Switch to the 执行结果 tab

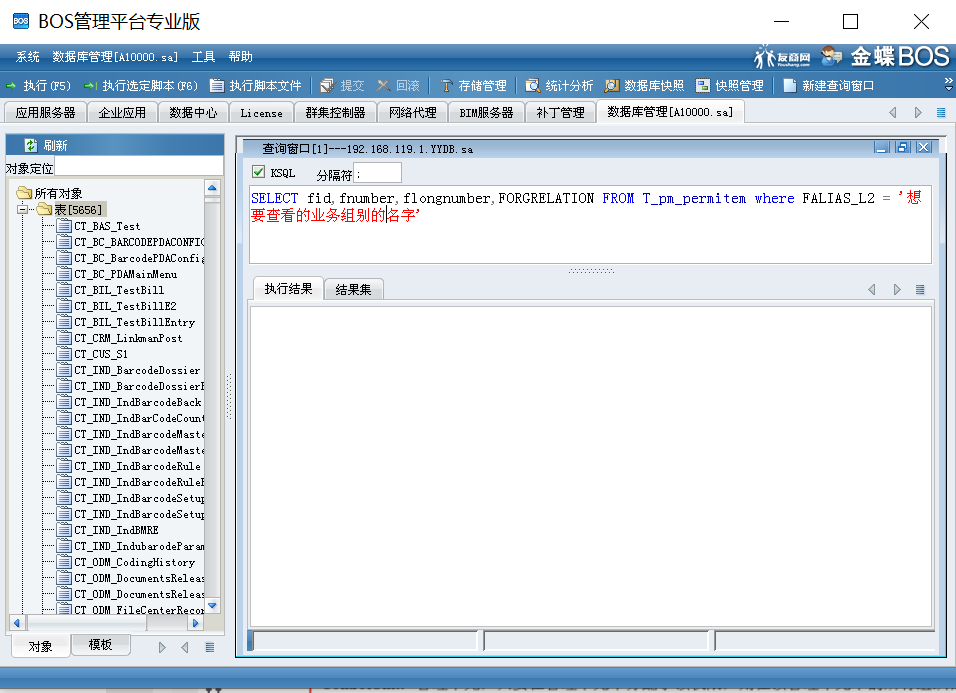pyautogui.click(x=288, y=289)
